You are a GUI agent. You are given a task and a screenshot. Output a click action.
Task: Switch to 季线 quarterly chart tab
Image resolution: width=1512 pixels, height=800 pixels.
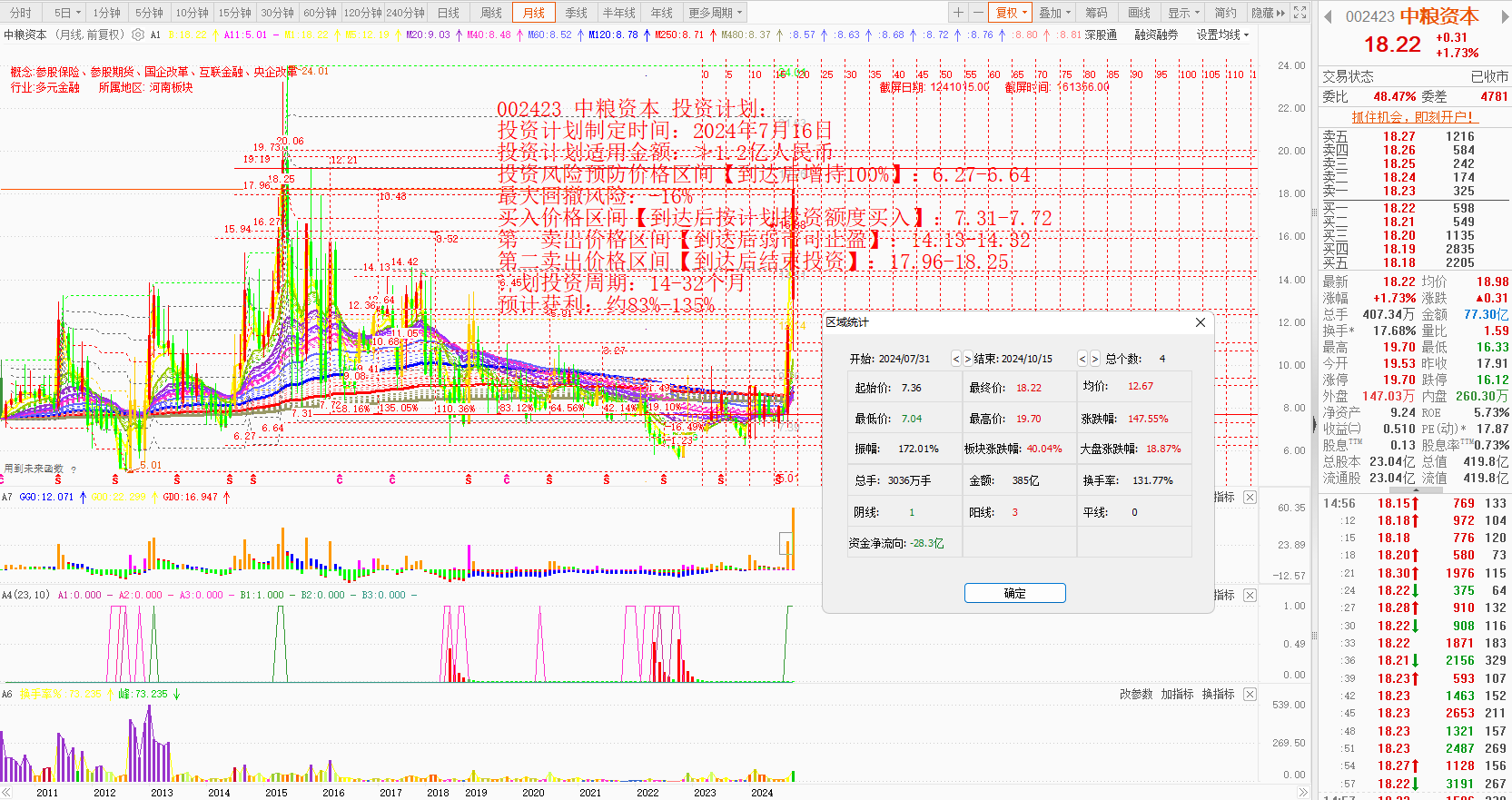coord(576,13)
